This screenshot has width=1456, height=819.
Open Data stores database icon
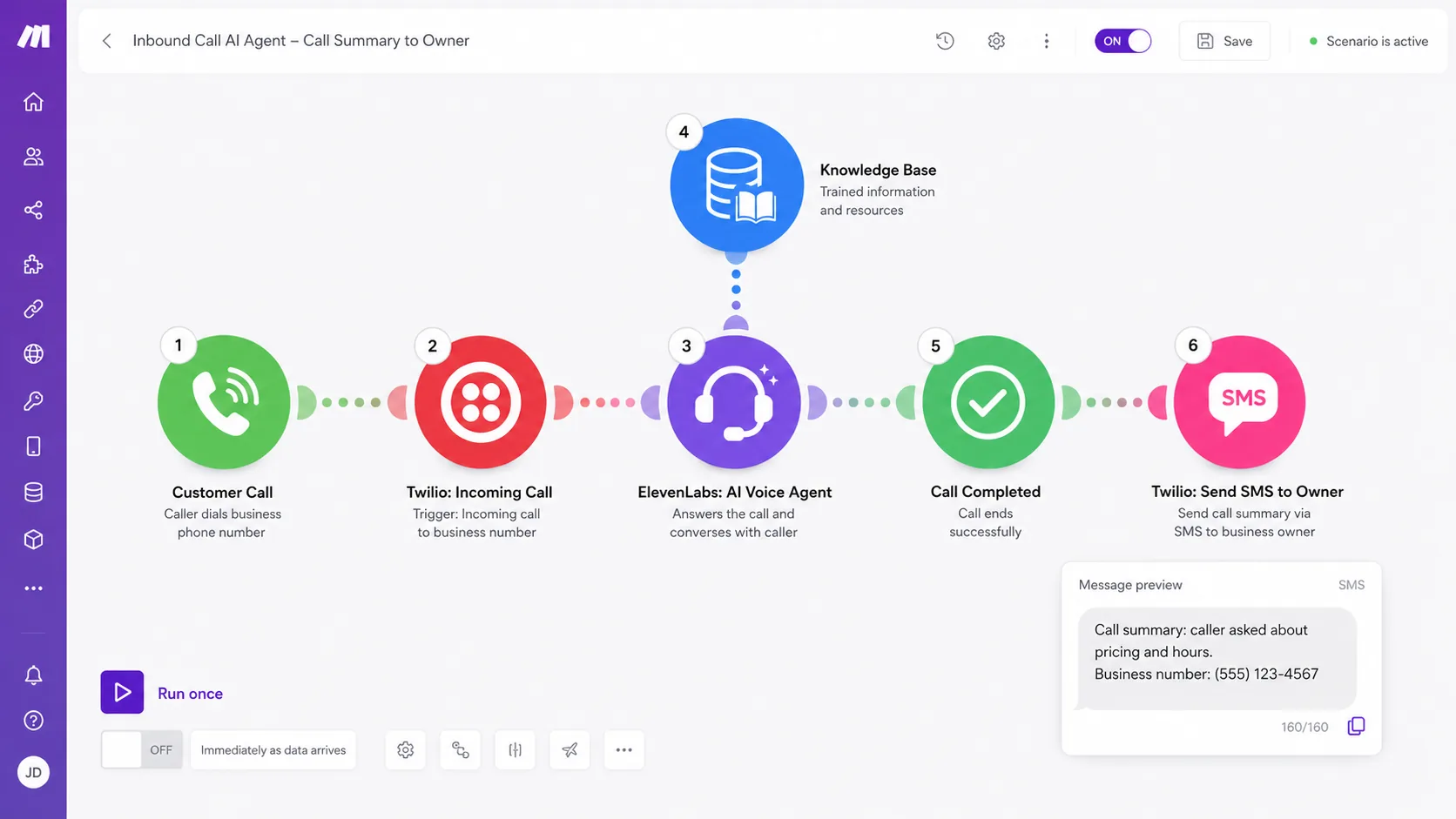tap(33, 493)
